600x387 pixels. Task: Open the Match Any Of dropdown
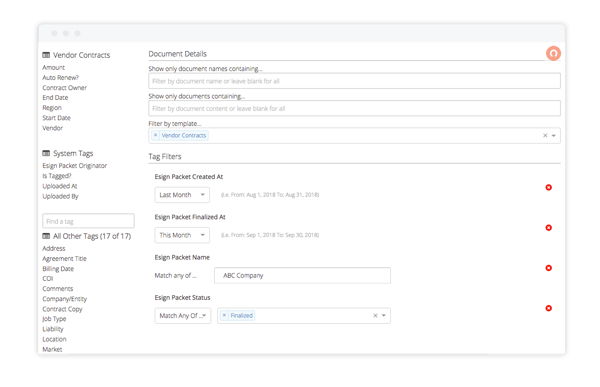pos(183,316)
